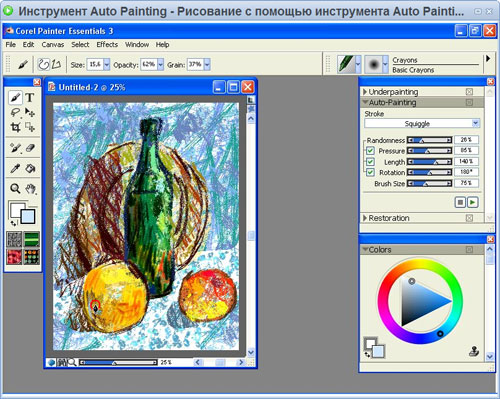Adjust the Randomness slider
The image size is (500, 399).
click(429, 140)
